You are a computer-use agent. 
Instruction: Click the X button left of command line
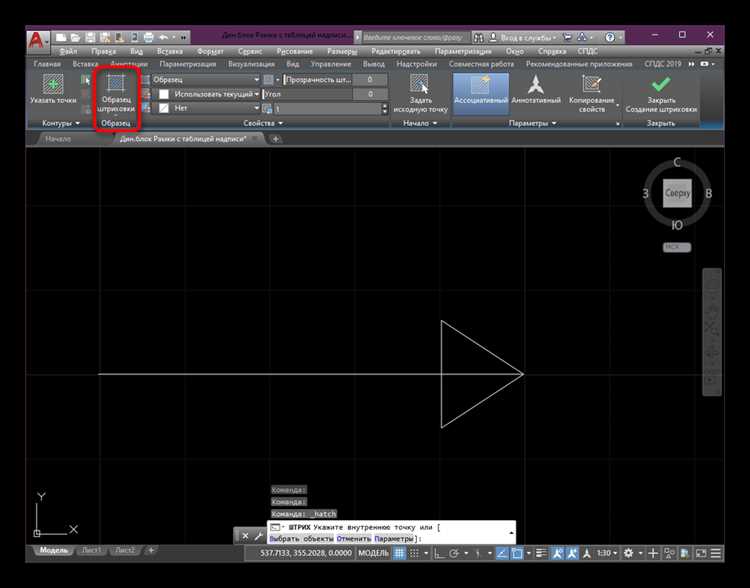pos(245,535)
